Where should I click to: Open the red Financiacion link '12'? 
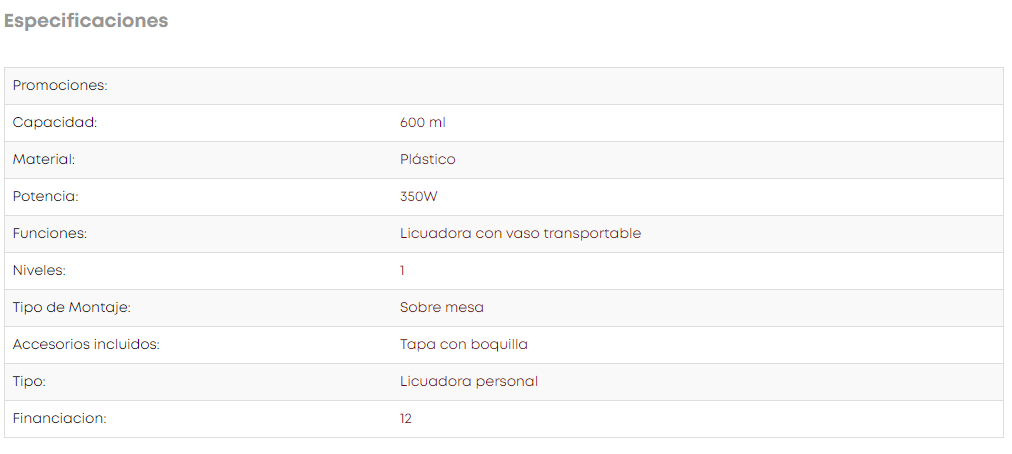click(x=405, y=419)
